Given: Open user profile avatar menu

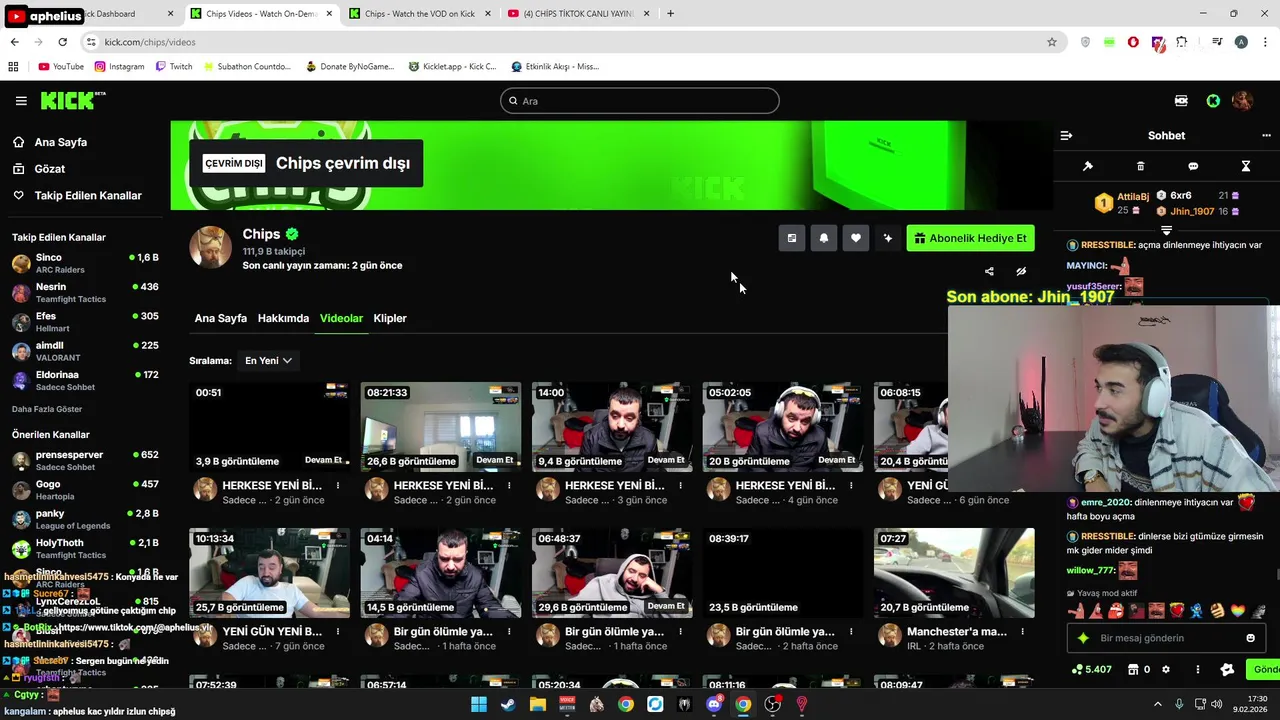Looking at the screenshot, I should pos(1242,101).
